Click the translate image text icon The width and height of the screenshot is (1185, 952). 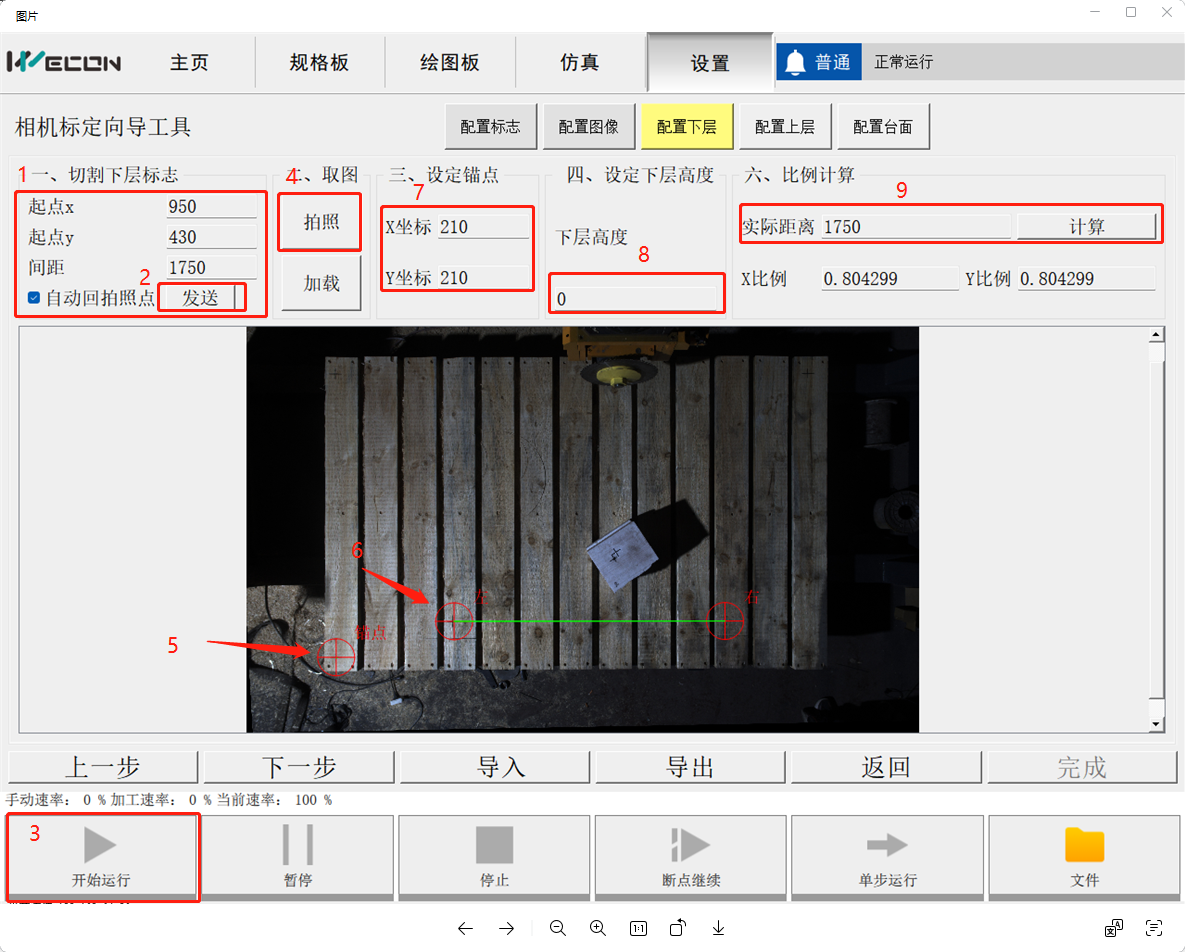(1114, 928)
